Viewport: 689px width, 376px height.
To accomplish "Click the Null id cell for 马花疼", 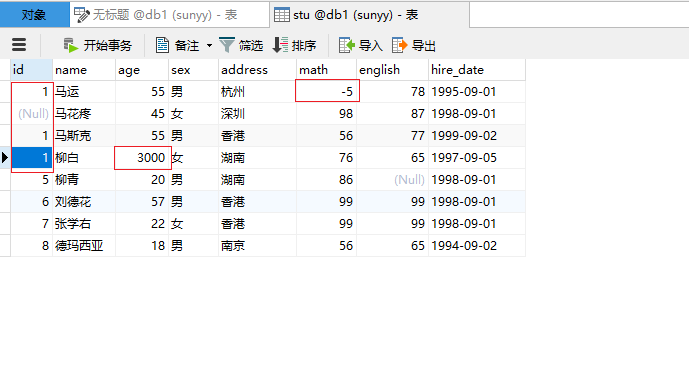I will [x=32, y=114].
